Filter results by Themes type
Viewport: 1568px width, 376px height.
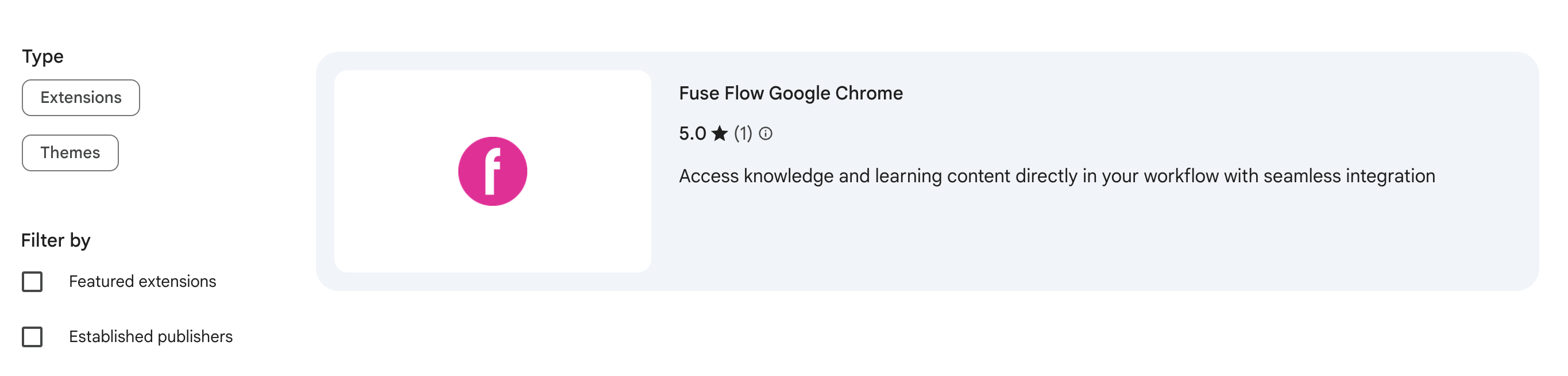(x=70, y=153)
